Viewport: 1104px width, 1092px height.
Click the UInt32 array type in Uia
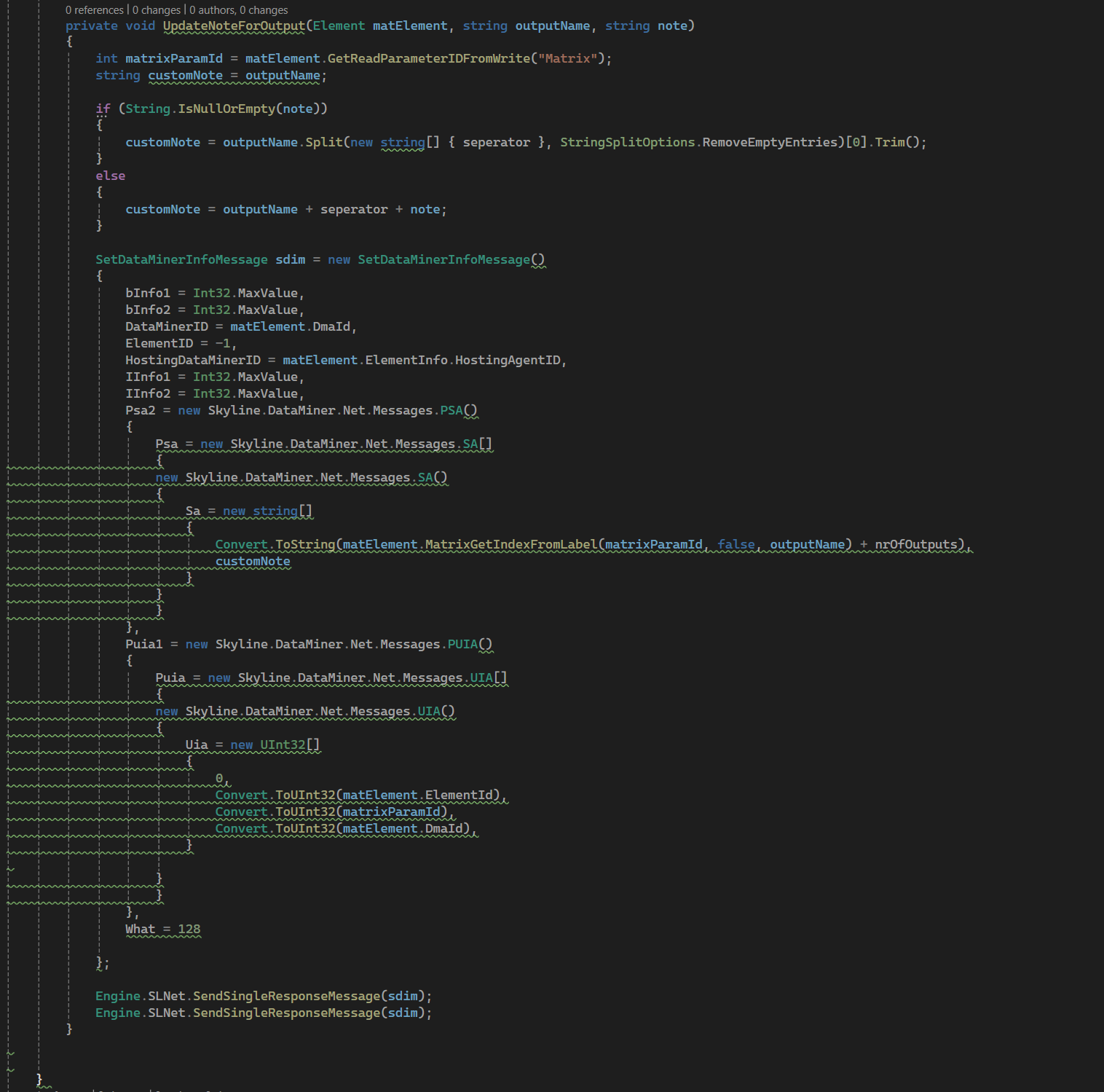point(283,745)
